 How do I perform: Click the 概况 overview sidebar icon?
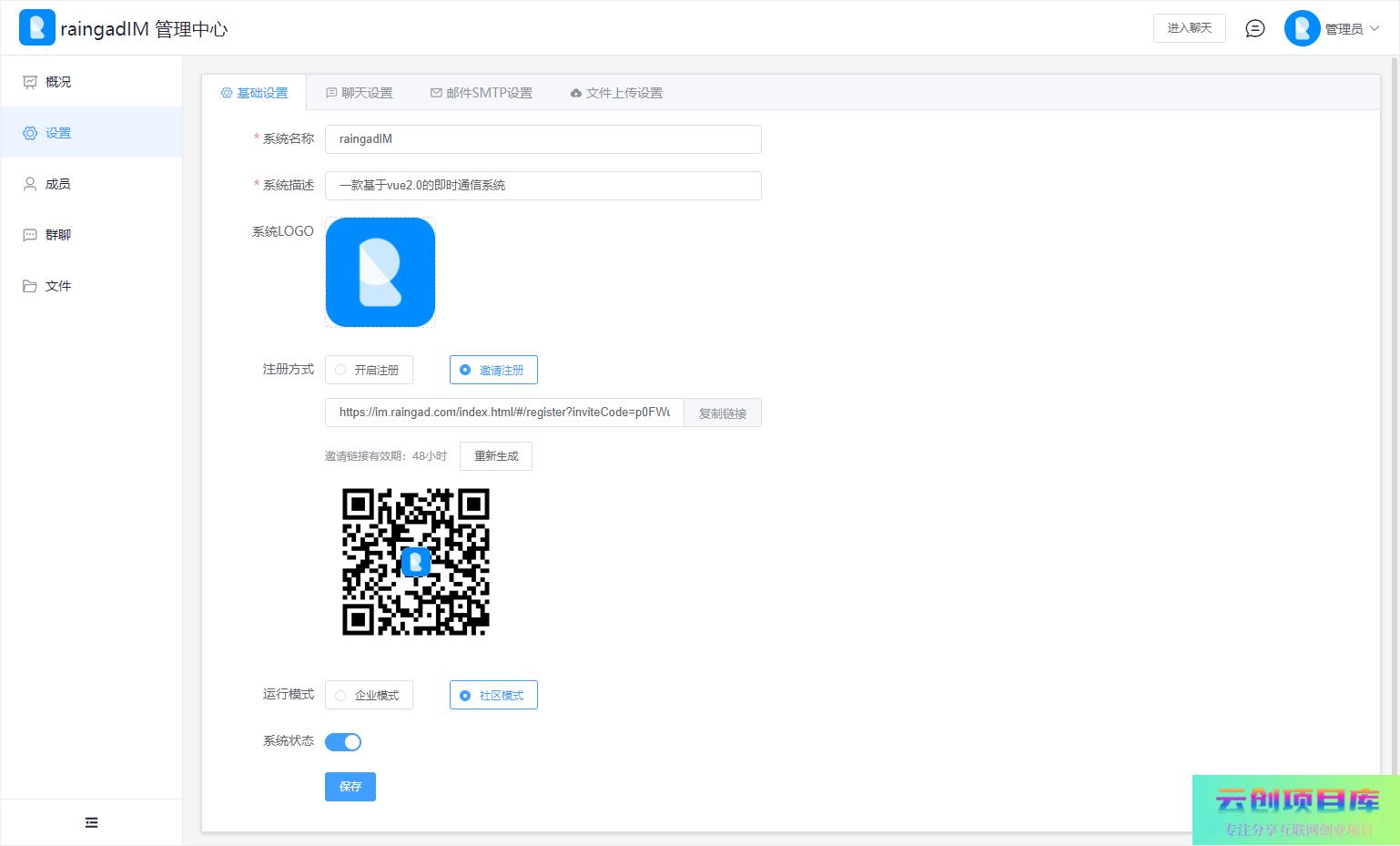30,82
